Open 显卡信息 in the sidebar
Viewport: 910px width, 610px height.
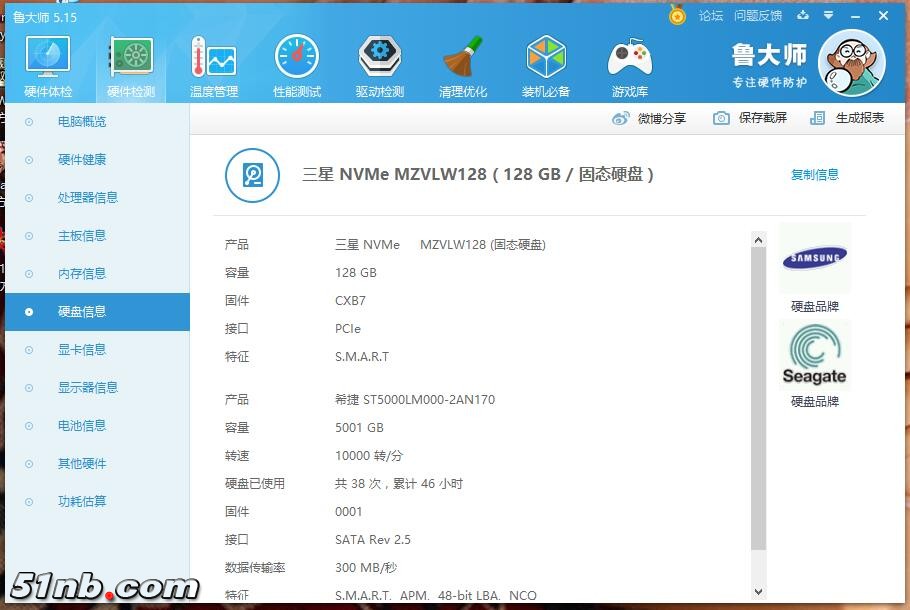pos(81,349)
